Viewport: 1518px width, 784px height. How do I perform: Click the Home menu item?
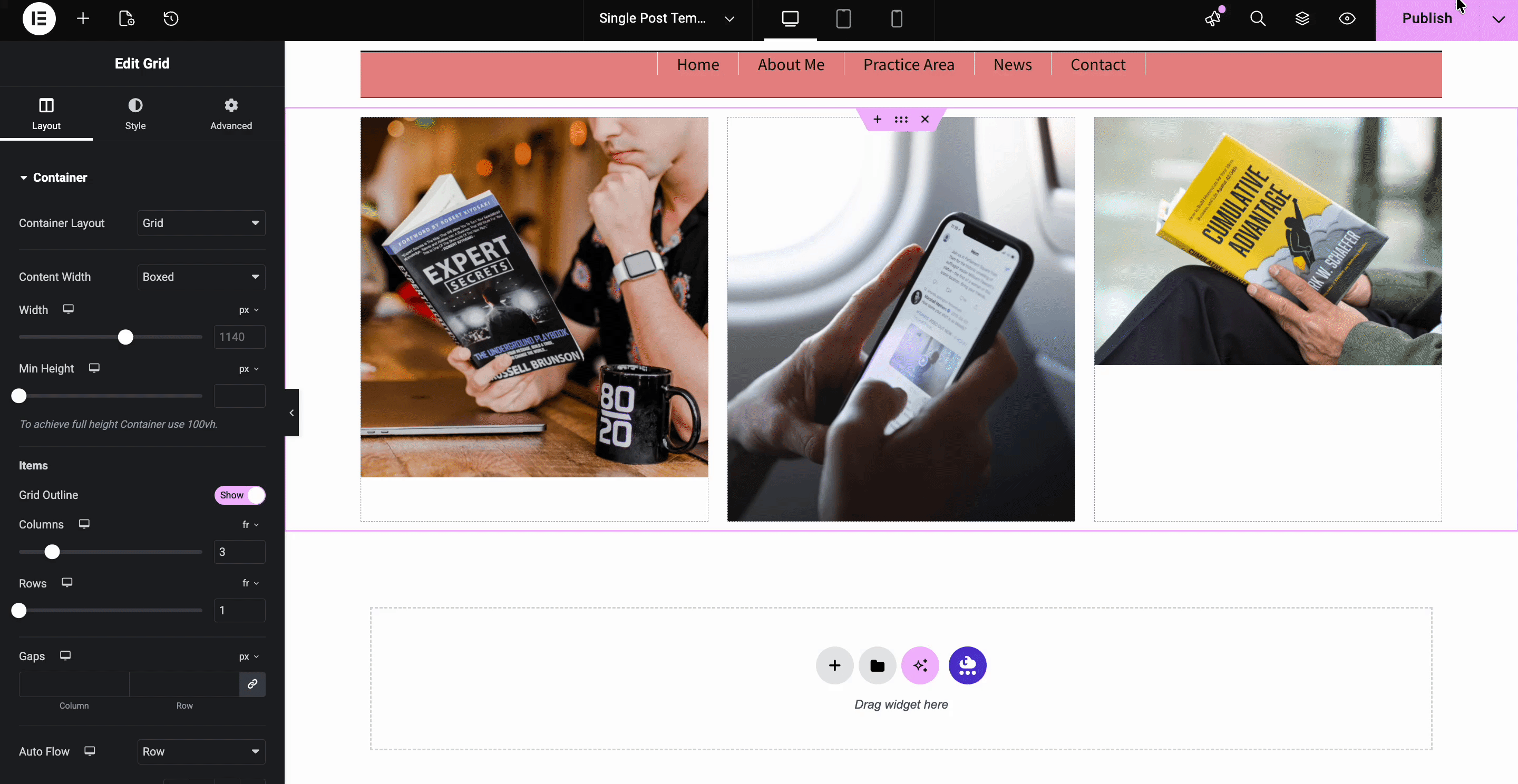point(698,65)
